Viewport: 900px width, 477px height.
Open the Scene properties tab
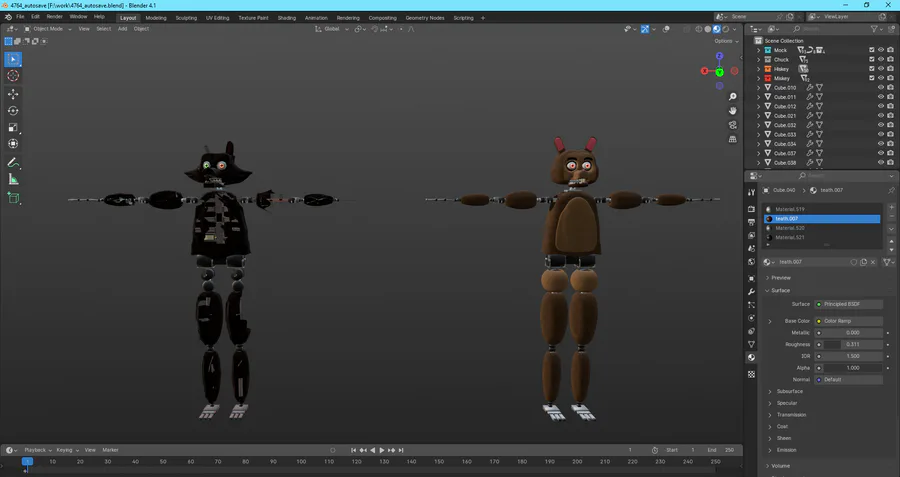coord(751,249)
